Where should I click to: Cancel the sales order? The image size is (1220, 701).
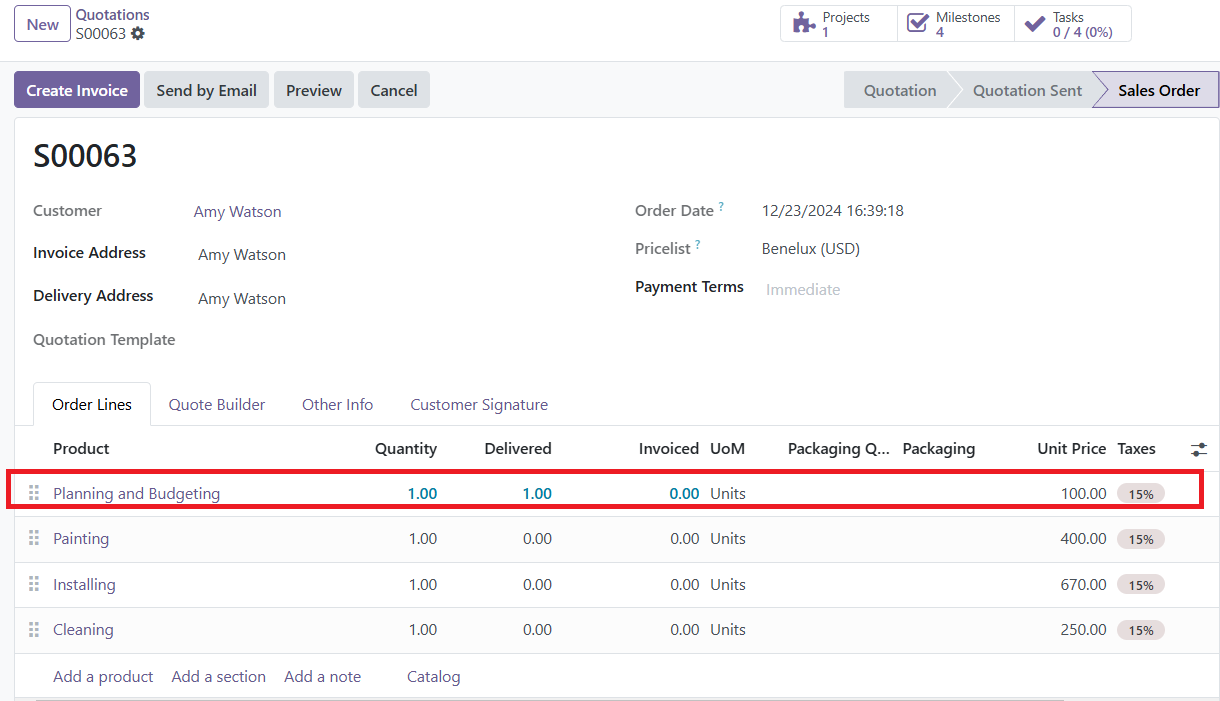(x=394, y=90)
